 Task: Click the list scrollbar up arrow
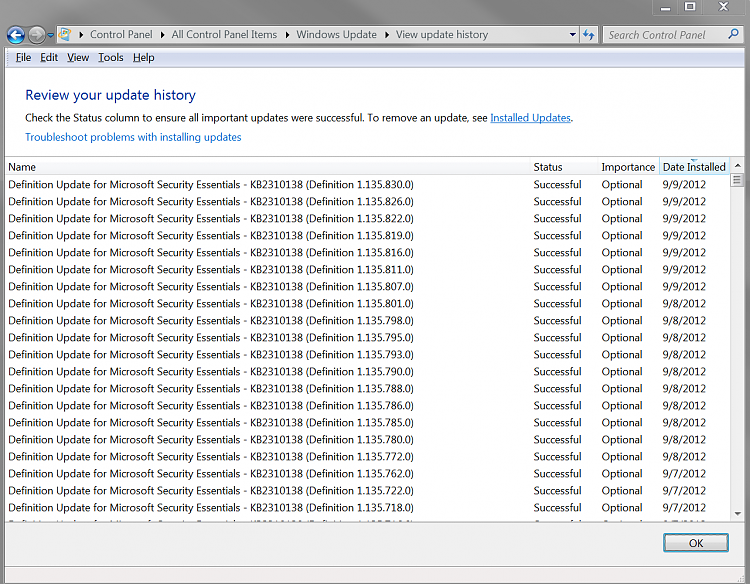point(737,165)
